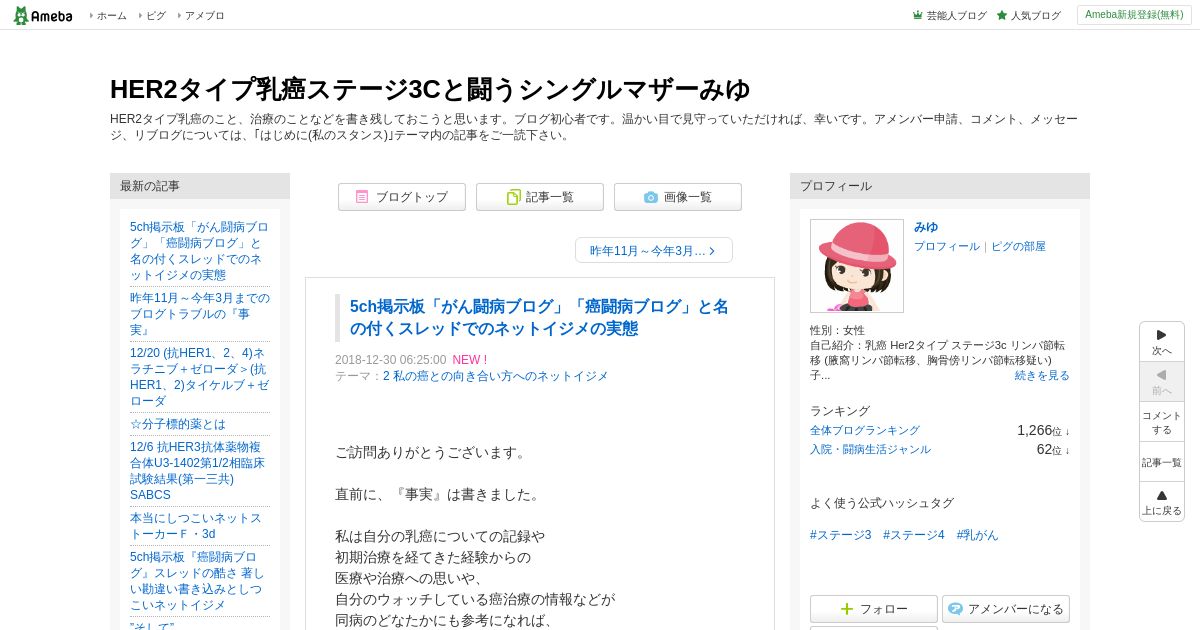This screenshot has width=1200, height=630.
Task: Open sidebar post 12/20 (抗HER1、2、4)ネラチニブ
Action: (200, 377)
